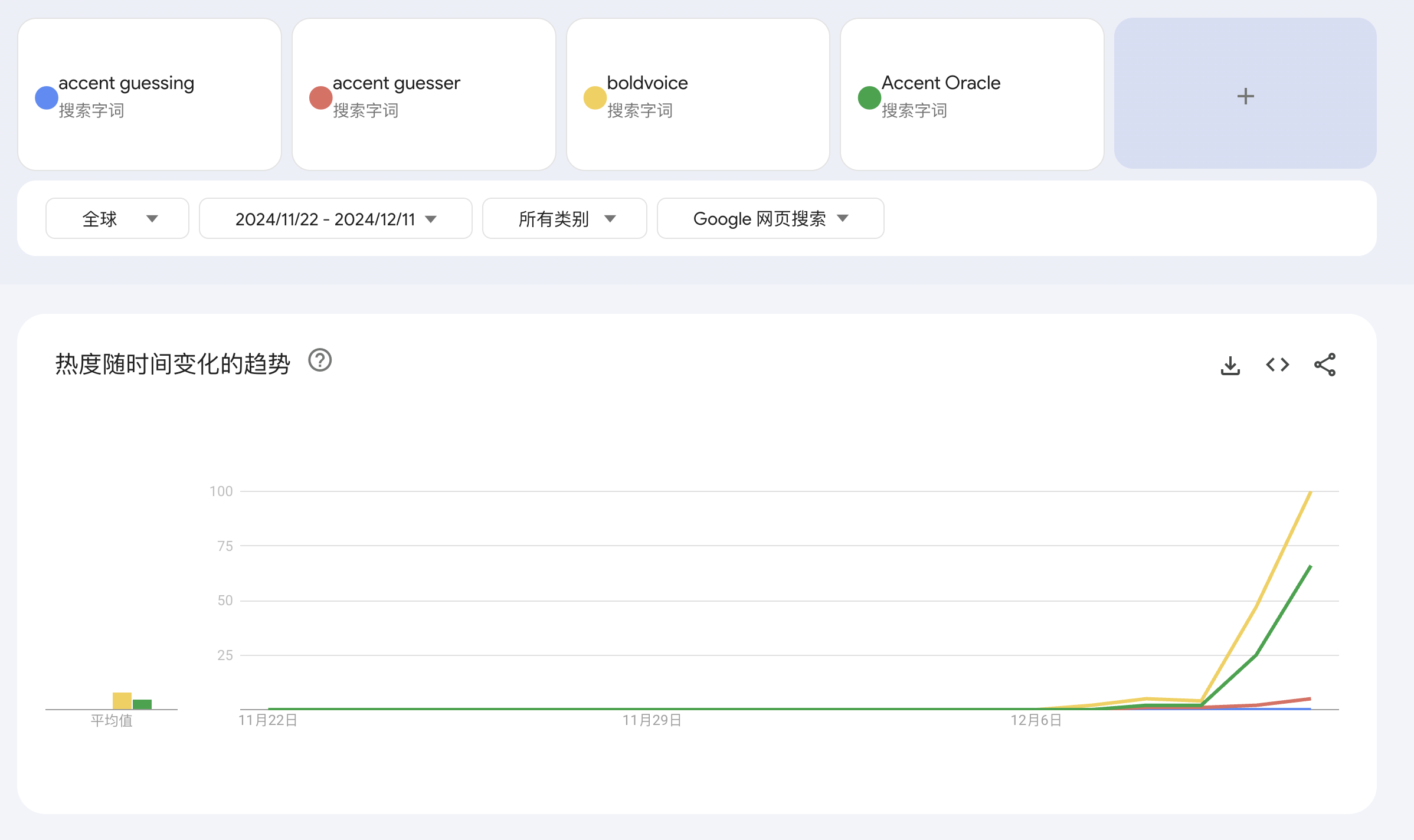Open the Google 网页搜索 search type dropdown

point(771,218)
